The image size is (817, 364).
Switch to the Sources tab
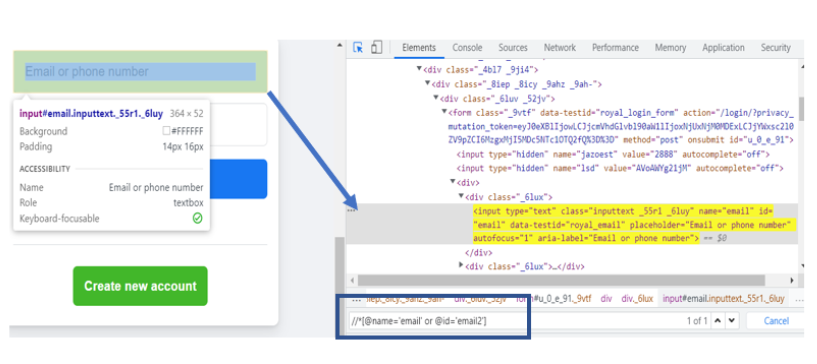[513, 47]
